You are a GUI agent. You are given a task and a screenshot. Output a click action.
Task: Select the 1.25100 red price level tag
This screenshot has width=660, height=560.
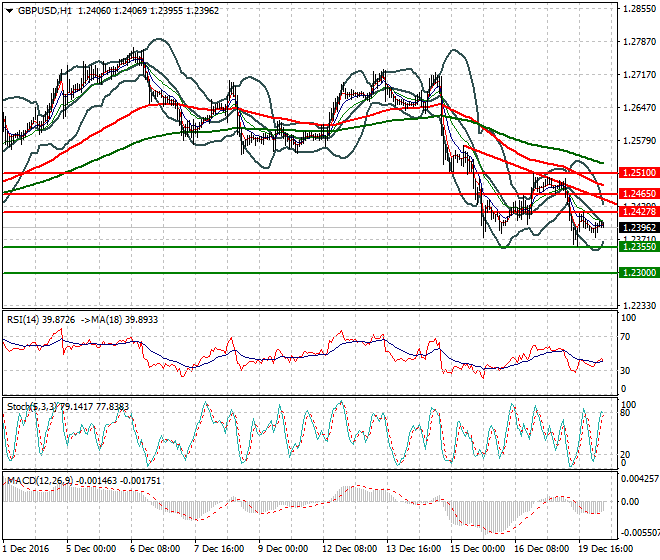click(x=638, y=173)
